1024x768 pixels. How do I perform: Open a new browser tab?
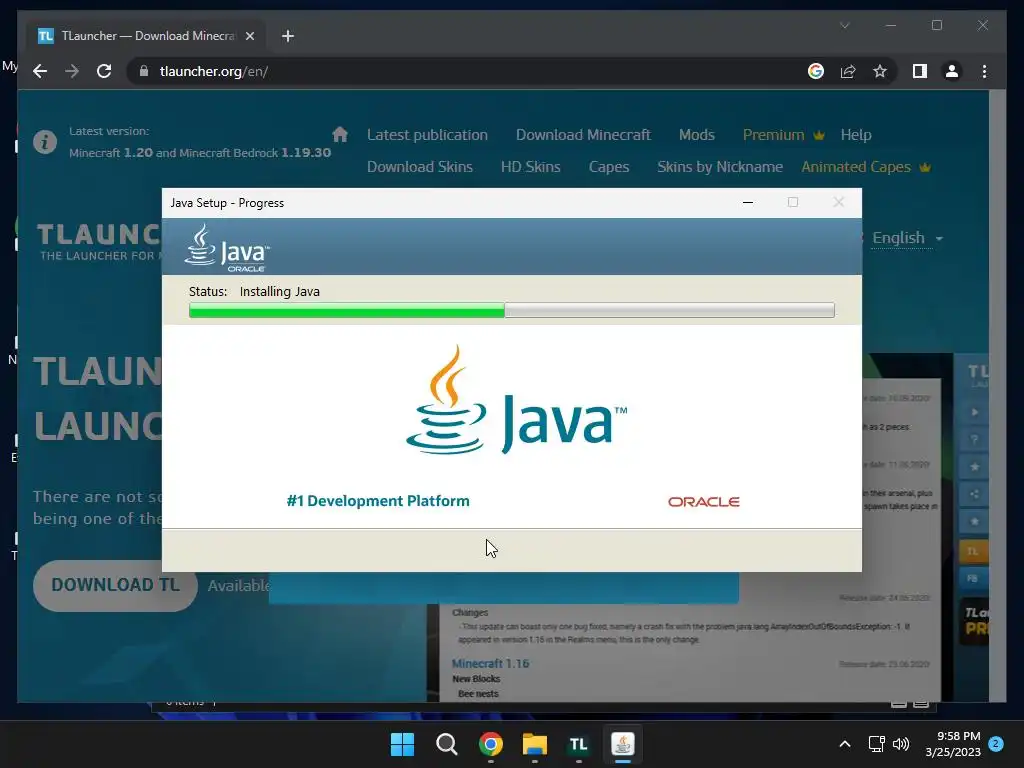point(287,36)
